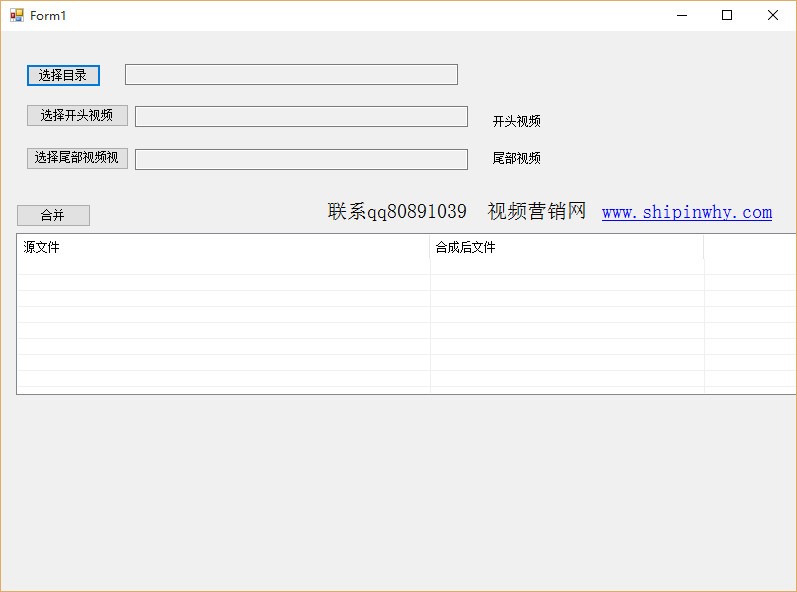Select the 合成后文件 column header

[x=567, y=247]
